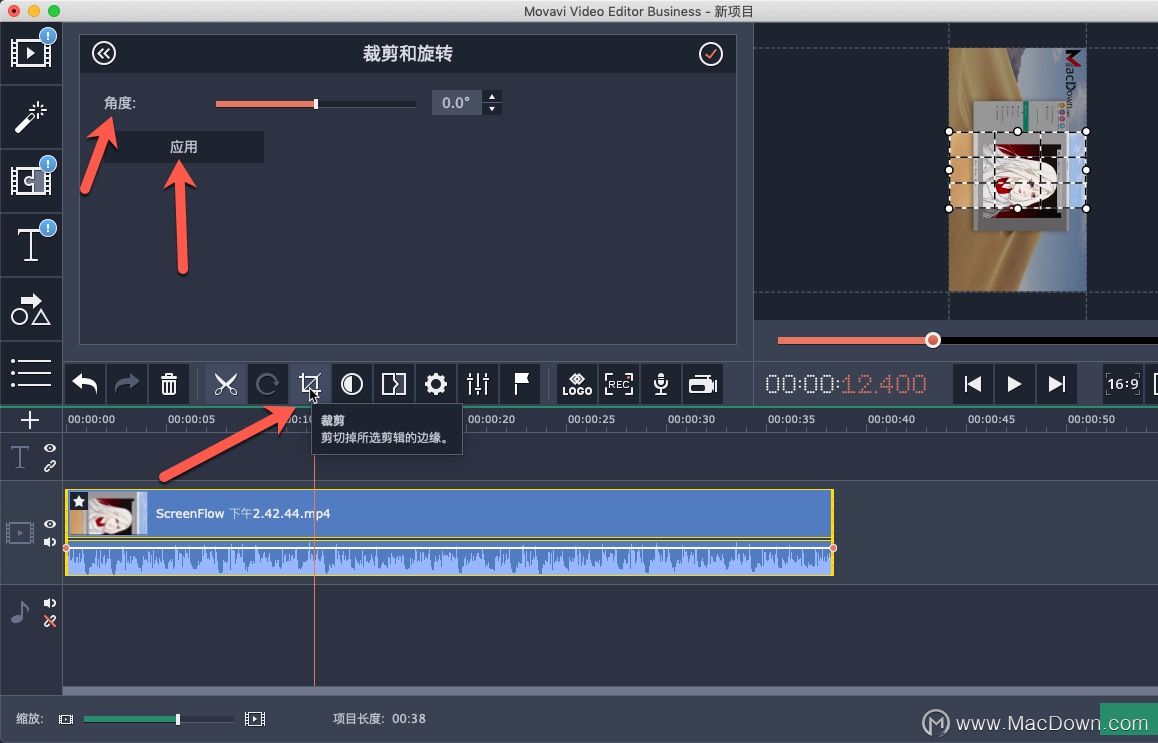The height and width of the screenshot is (743, 1158).
Task: Click the timeline horizontal scrollbar
Action: [x=610, y=691]
